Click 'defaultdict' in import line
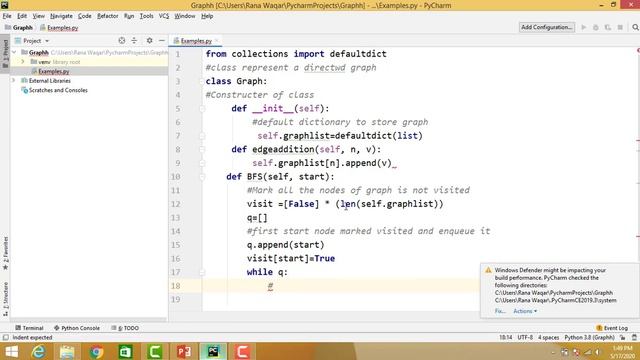Image resolution: width=640 pixels, height=360 pixels. pyautogui.click(x=358, y=54)
